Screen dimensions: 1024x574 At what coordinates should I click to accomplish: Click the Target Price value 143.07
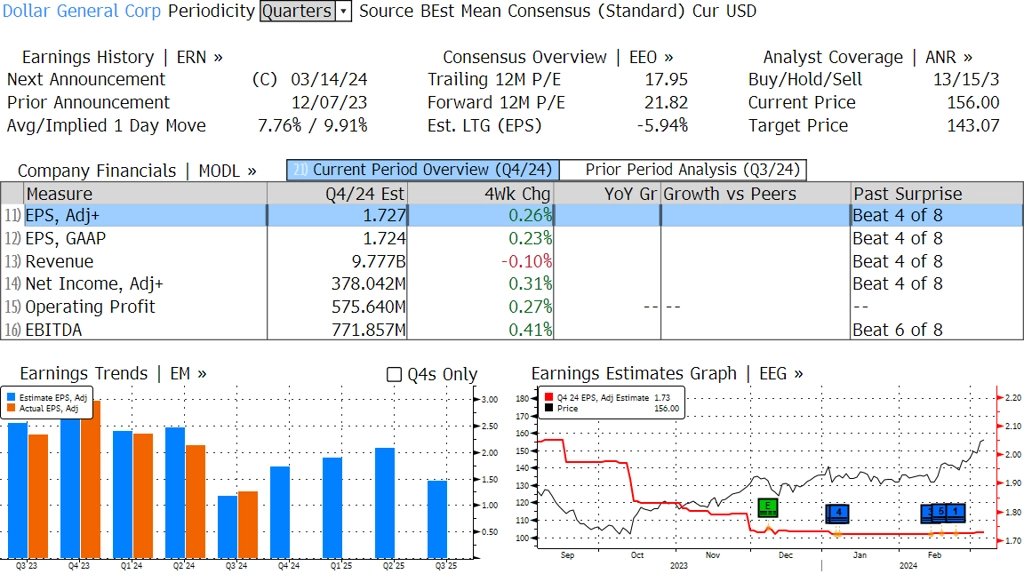(x=973, y=125)
